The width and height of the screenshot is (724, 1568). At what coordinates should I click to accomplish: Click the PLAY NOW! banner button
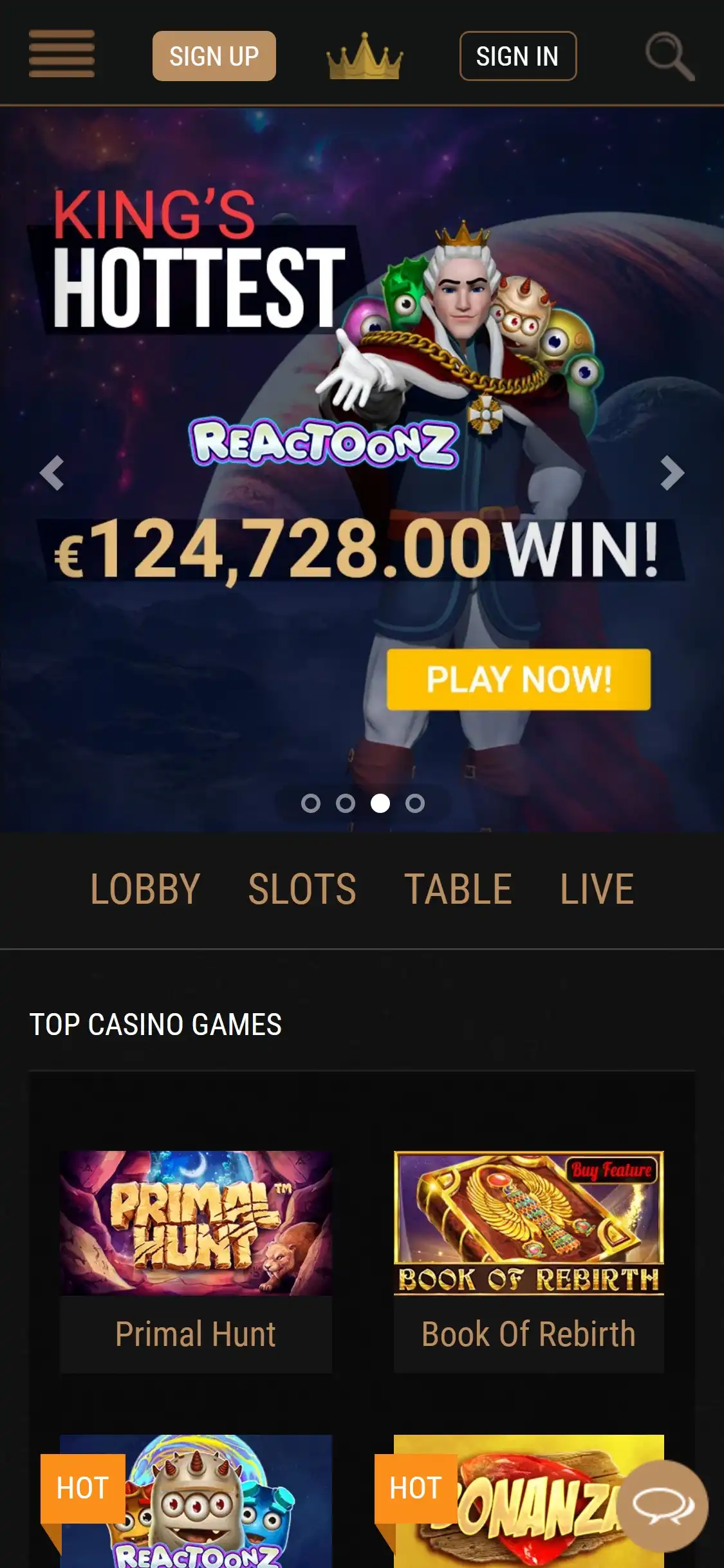coord(519,680)
